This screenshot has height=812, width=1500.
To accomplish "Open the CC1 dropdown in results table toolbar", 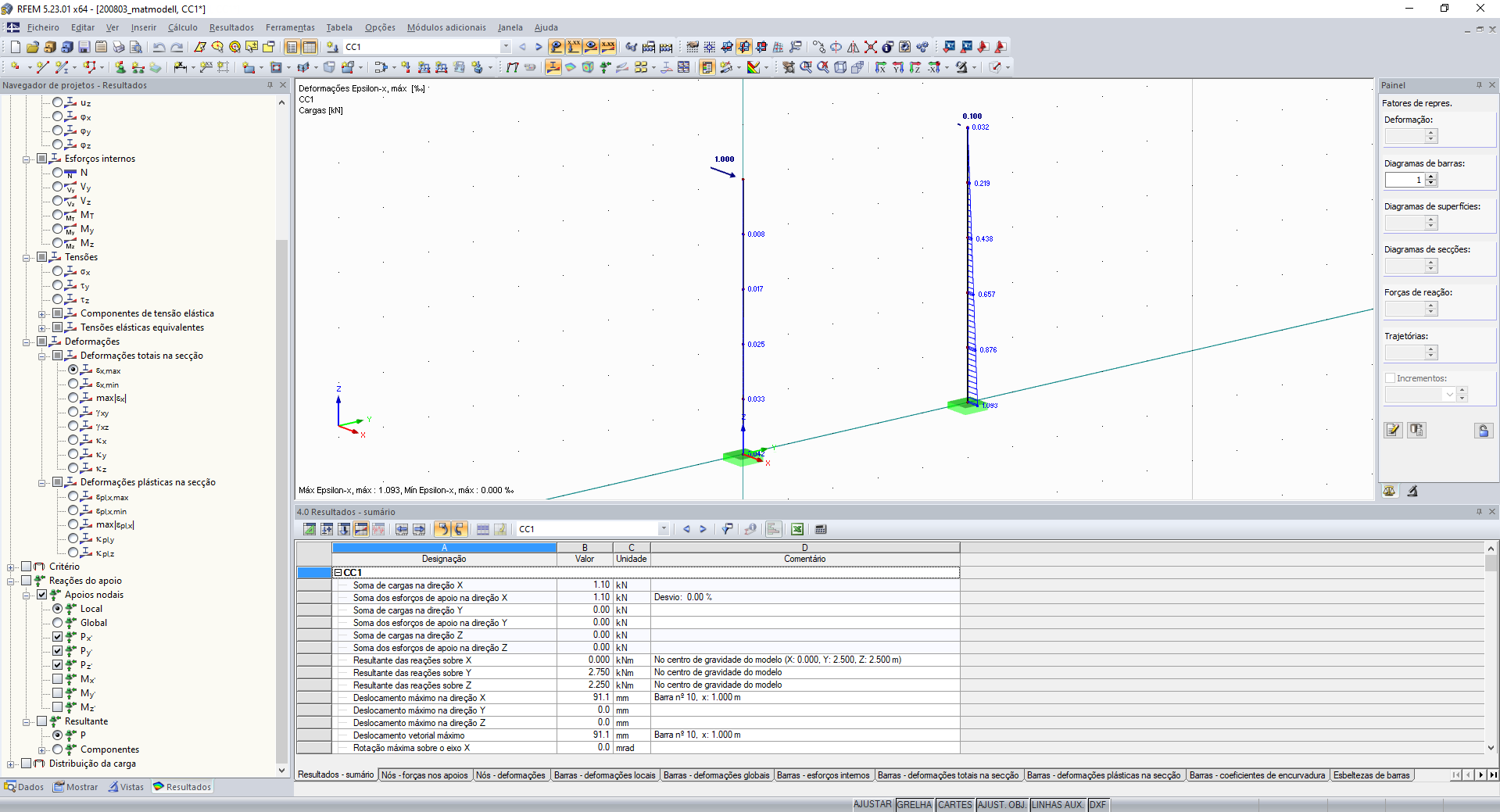I will 664,529.
